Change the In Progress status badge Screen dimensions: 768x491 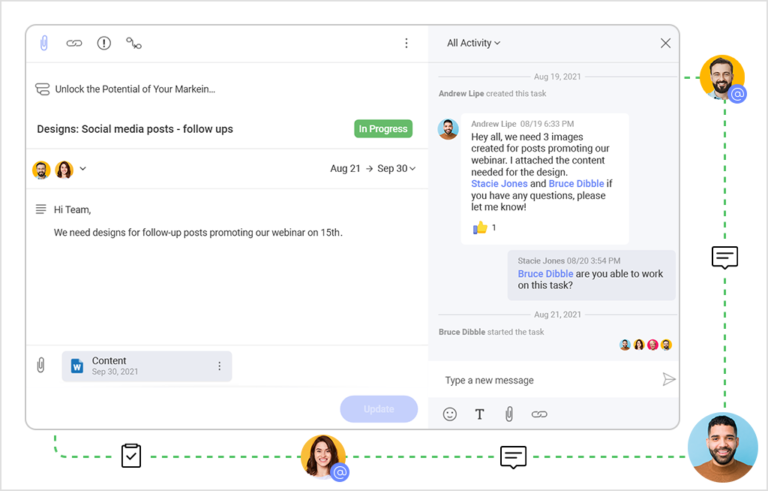(383, 129)
